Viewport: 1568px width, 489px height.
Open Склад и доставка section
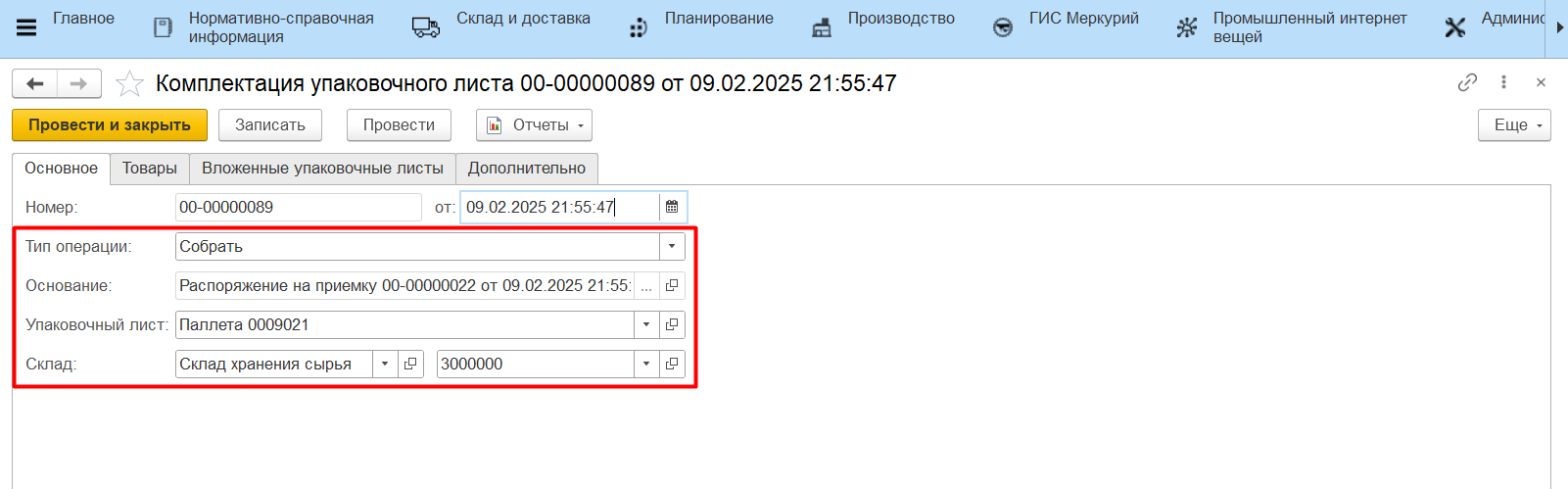(523, 19)
